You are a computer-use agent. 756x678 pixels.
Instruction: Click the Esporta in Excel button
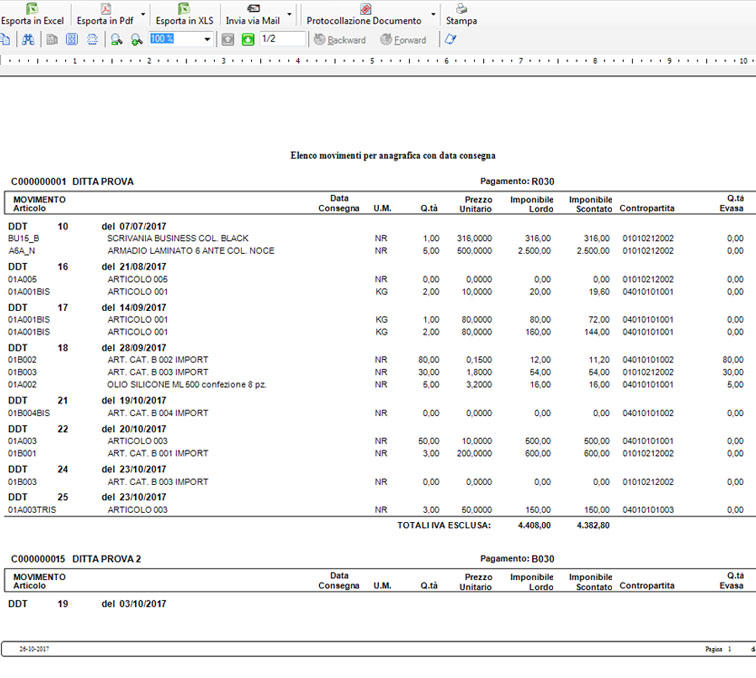pyautogui.click(x=32, y=14)
